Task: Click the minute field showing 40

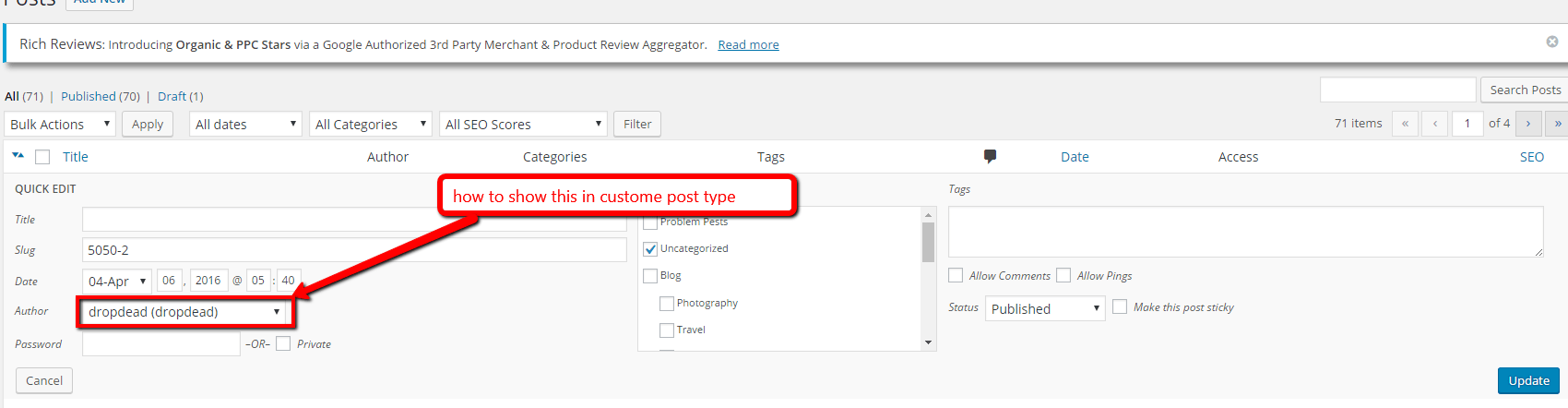Action: 289,281
